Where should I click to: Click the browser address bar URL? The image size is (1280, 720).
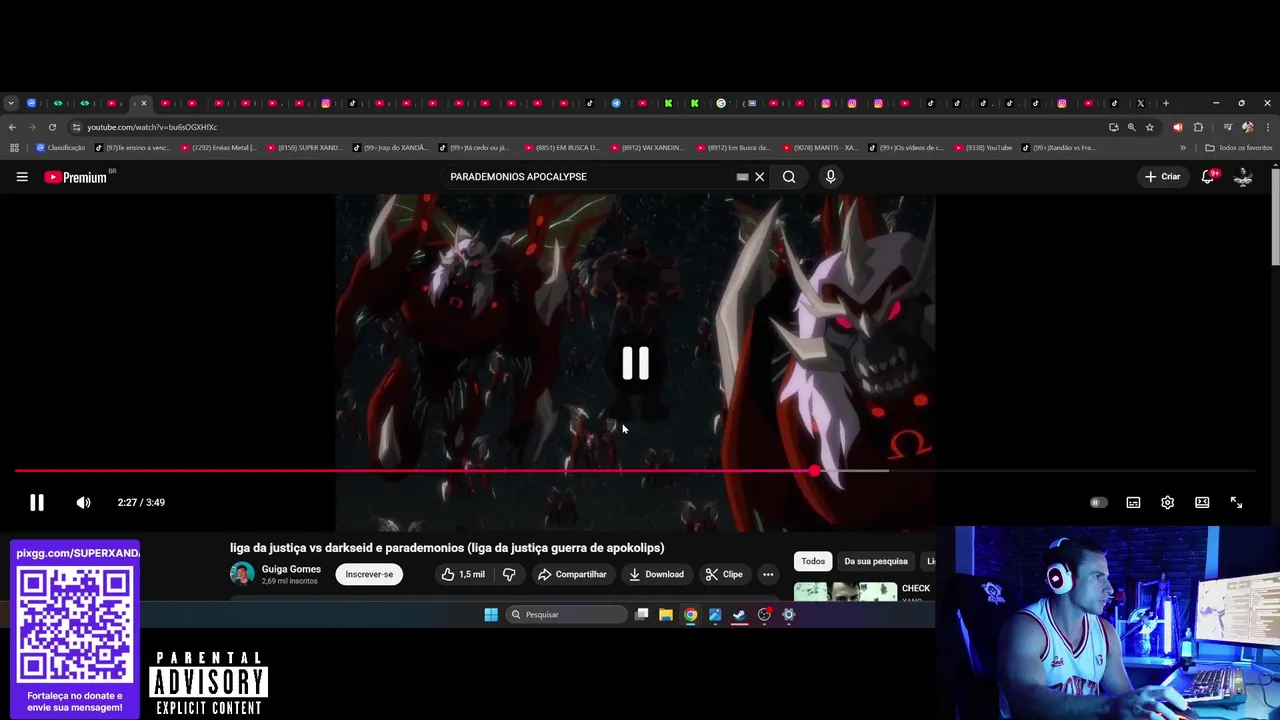pyautogui.click(x=152, y=127)
